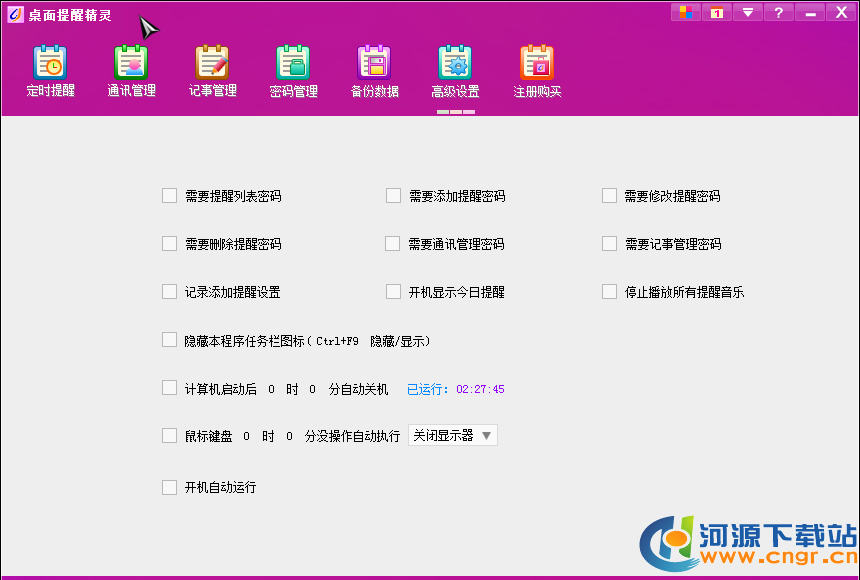Click hours field in 鼠标键盘 row

pos(246,437)
